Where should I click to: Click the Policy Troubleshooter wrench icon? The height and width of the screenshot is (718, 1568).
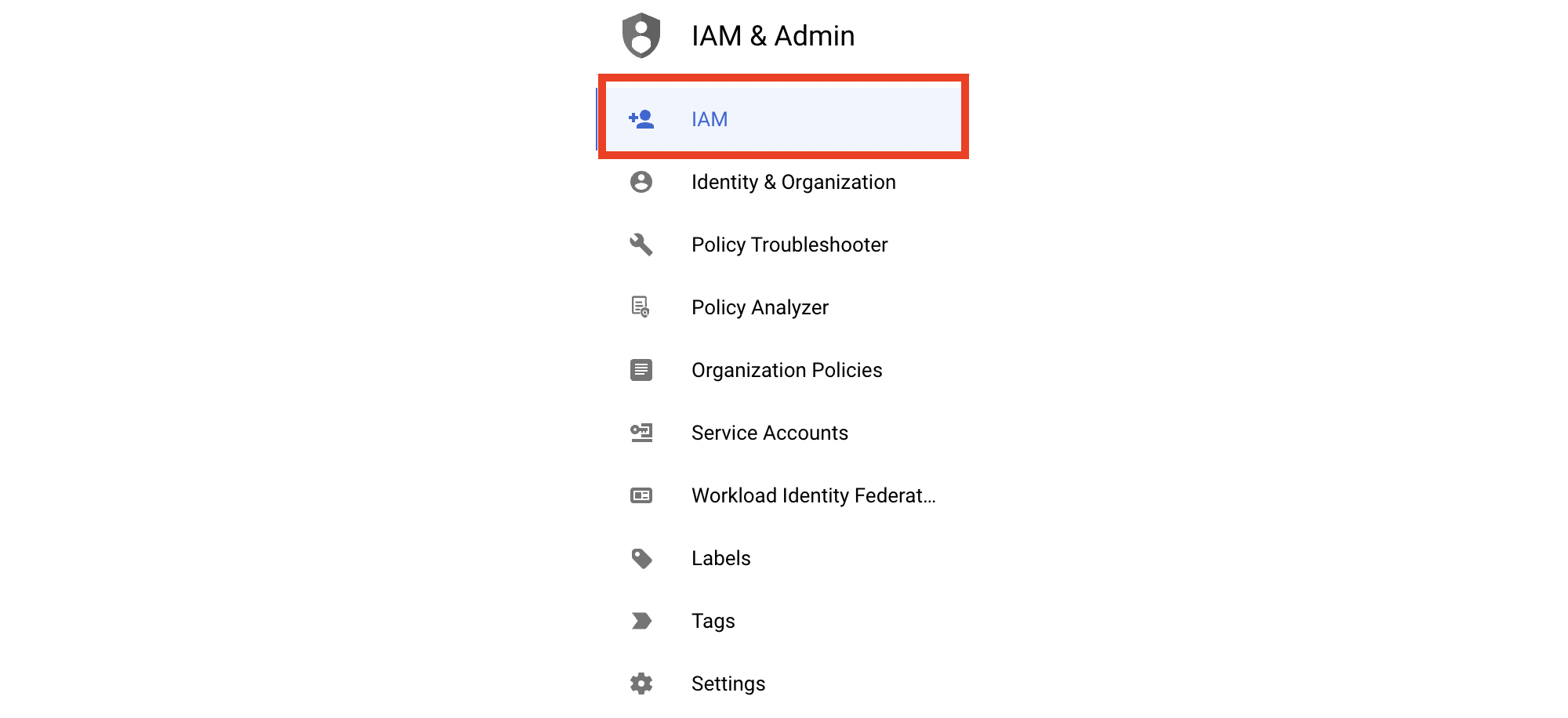pos(641,245)
